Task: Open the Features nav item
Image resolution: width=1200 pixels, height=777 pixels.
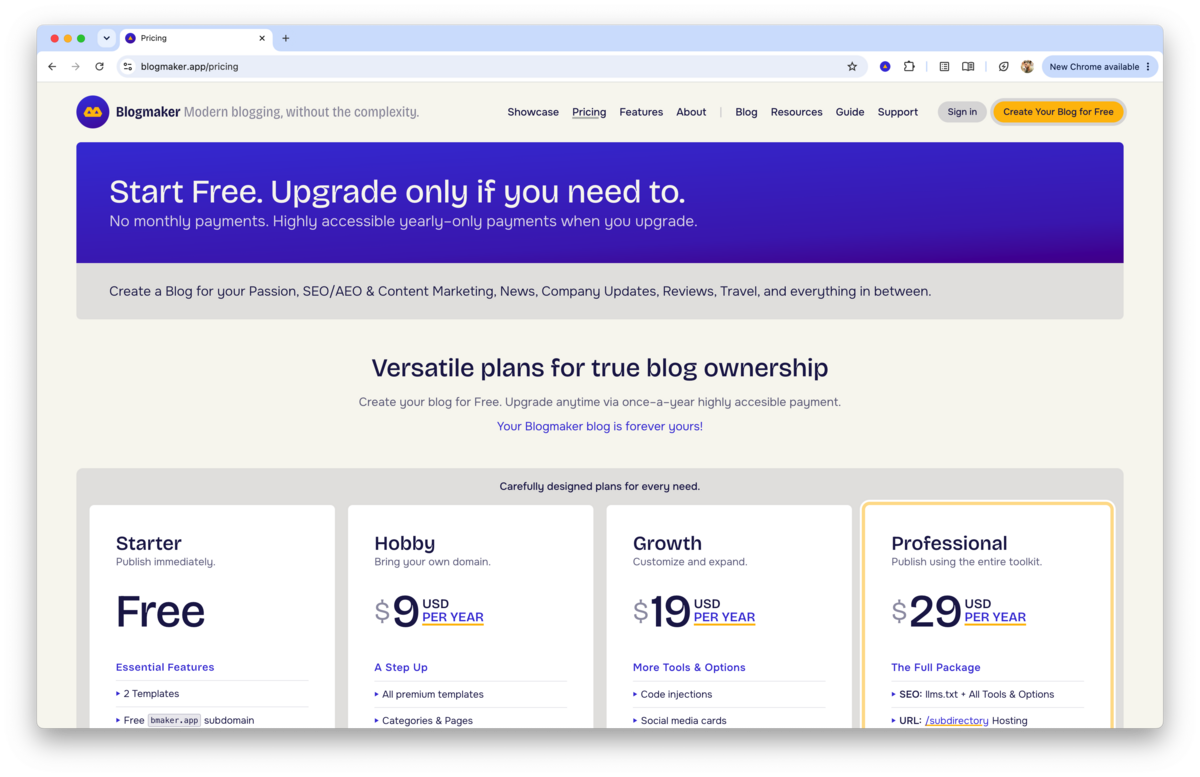Action: click(x=641, y=112)
